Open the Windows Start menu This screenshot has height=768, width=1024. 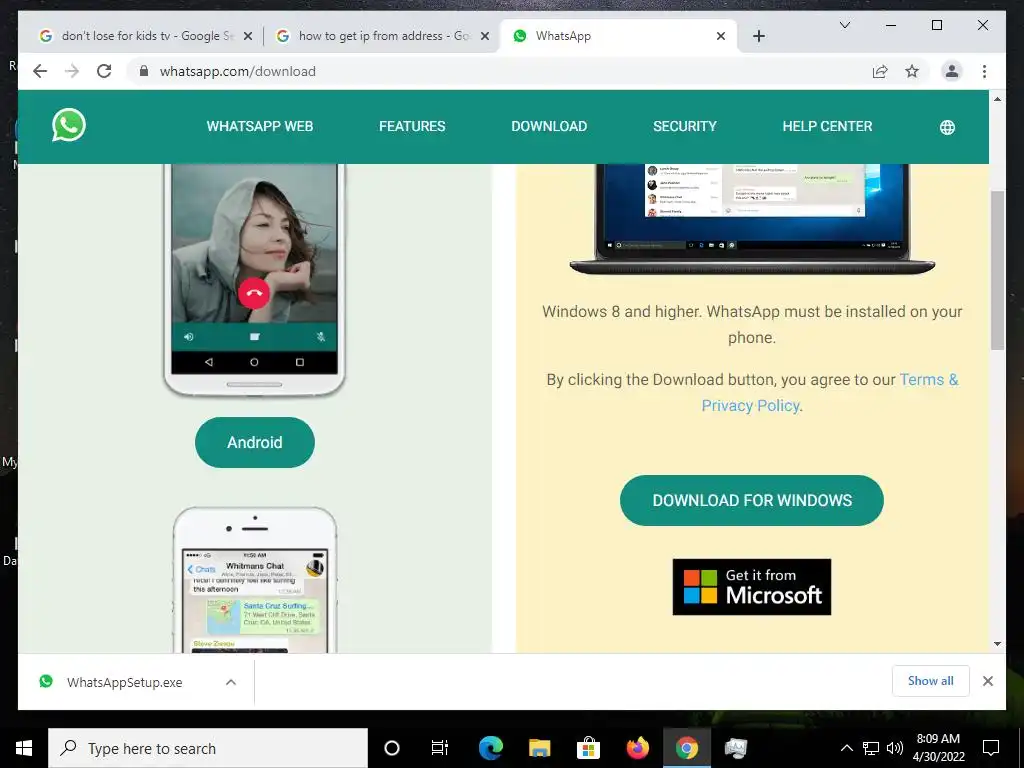pos(24,748)
